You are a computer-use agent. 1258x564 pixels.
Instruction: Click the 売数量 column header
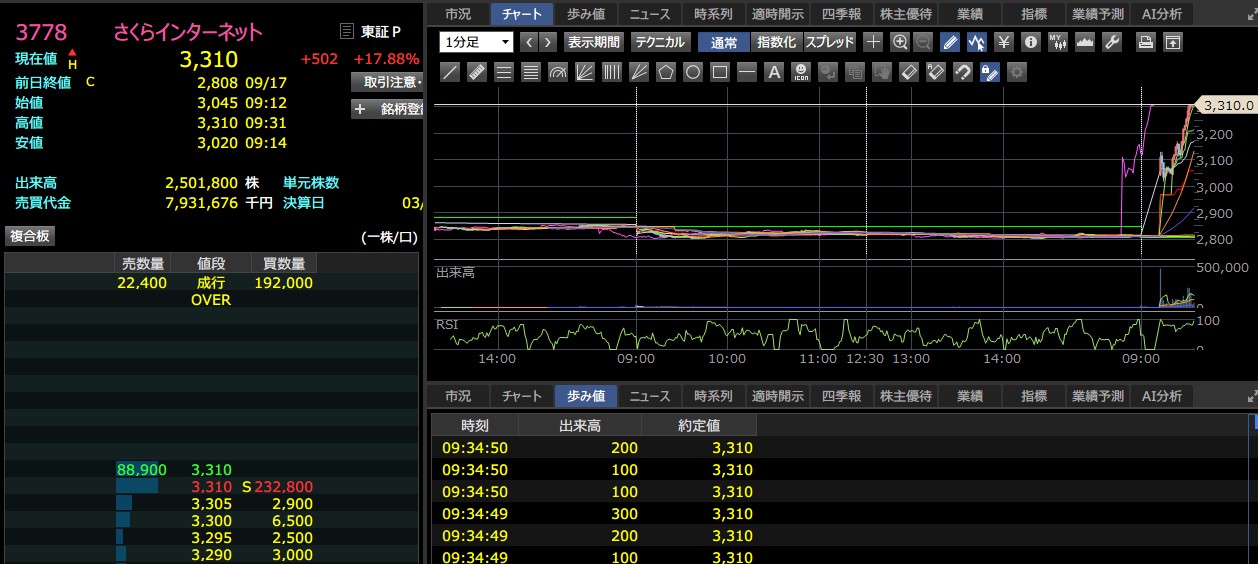tap(142, 263)
